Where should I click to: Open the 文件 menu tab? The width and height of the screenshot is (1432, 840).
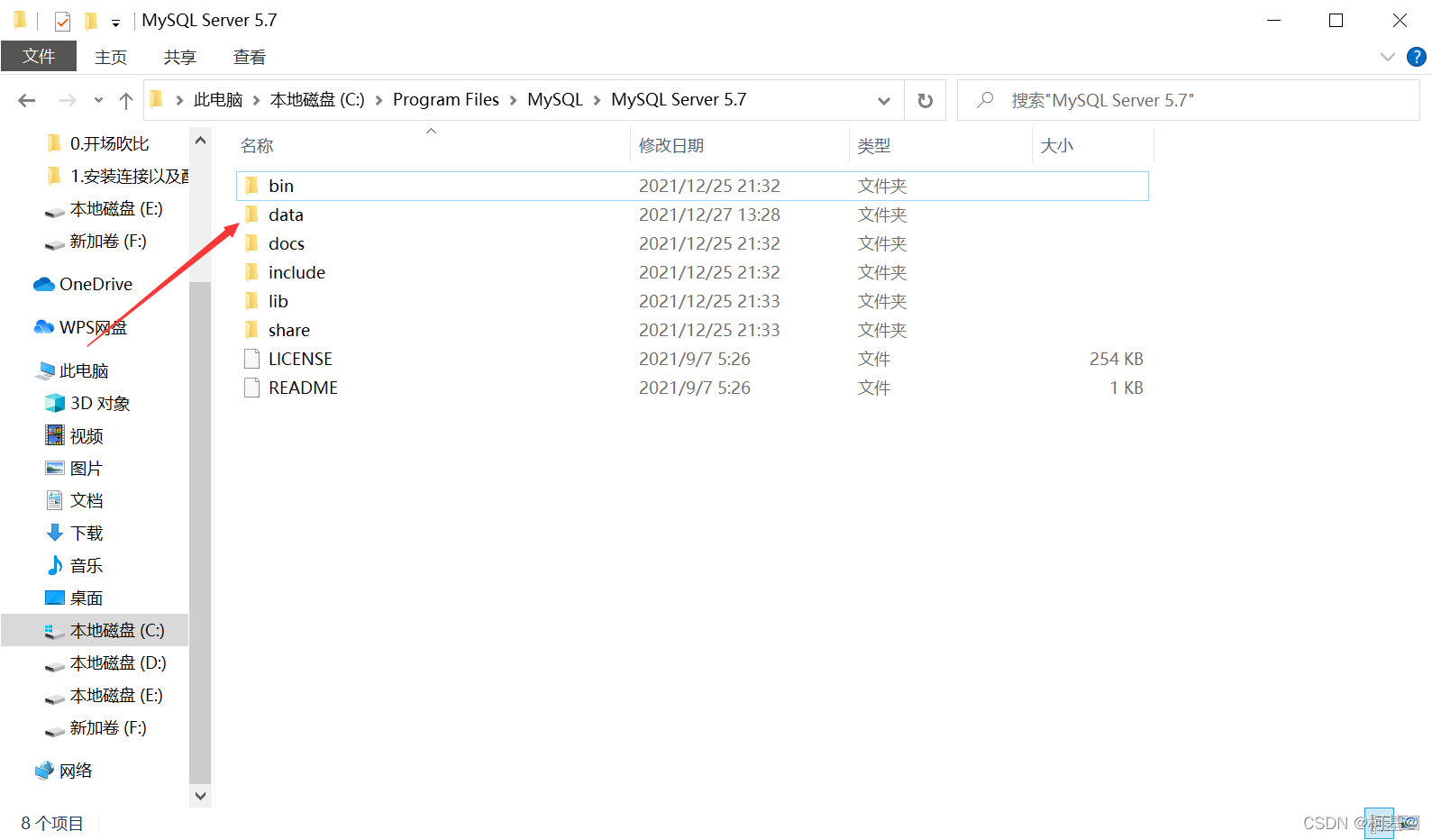pos(39,56)
